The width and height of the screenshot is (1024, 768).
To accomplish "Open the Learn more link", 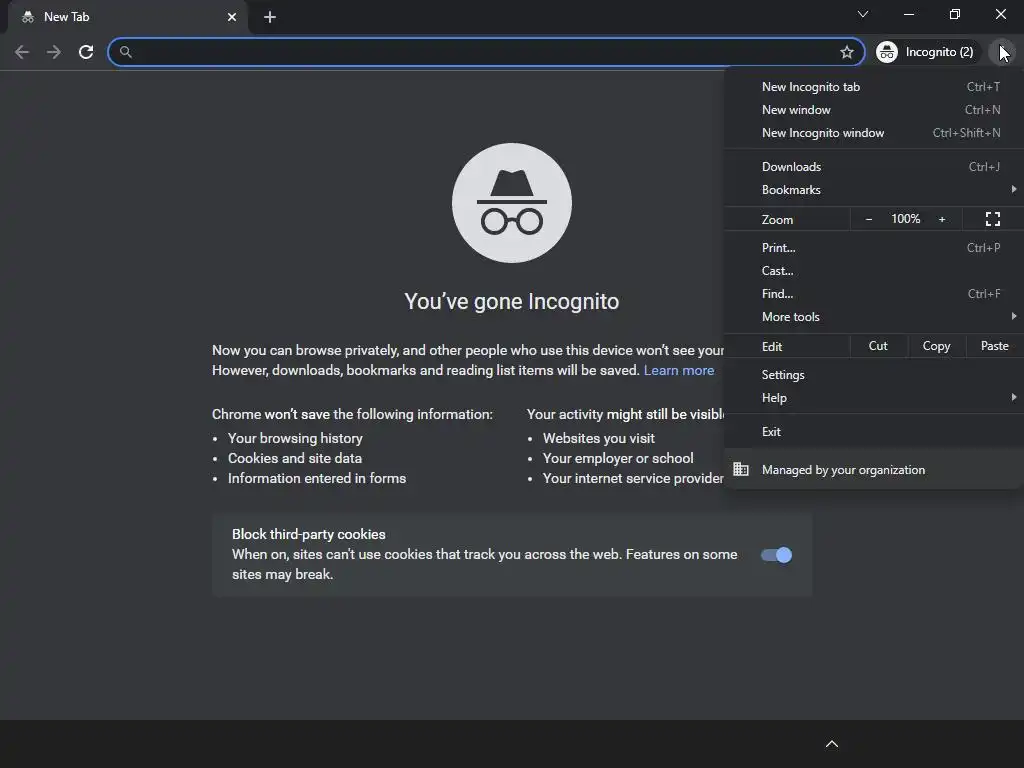I will click(x=679, y=370).
